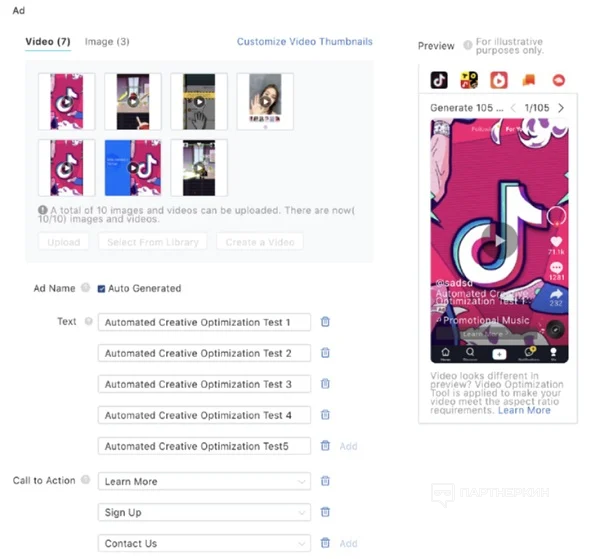Delete the Test 1 text row

[x=325, y=322]
